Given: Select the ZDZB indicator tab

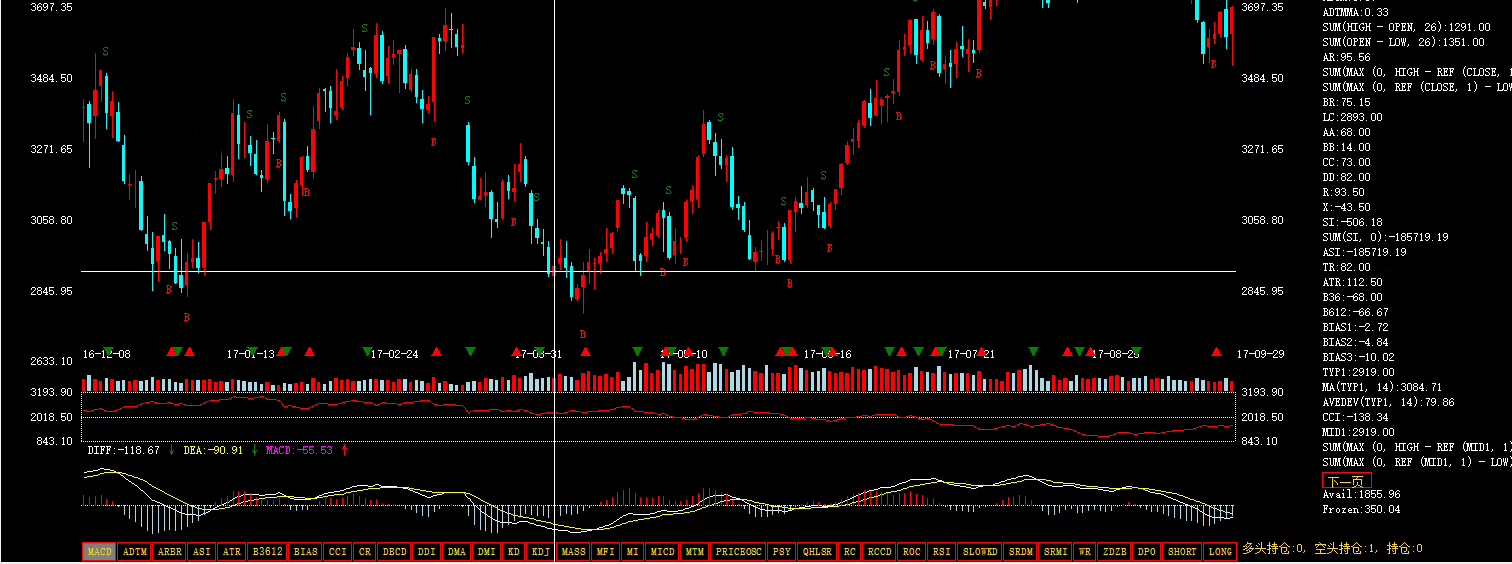Looking at the screenshot, I should coord(1115,552).
